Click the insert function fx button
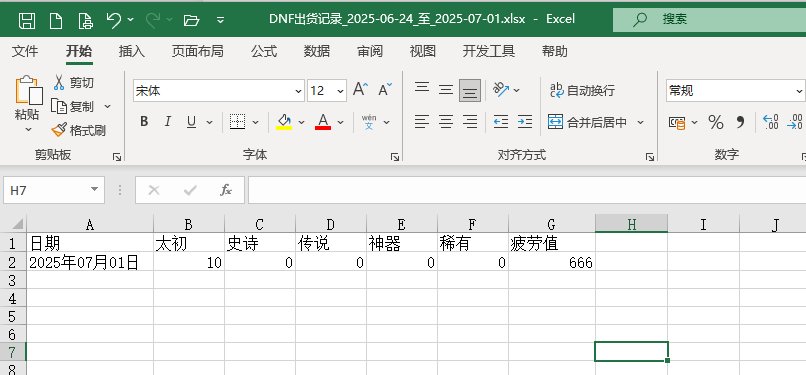The width and height of the screenshot is (806, 375). click(226, 190)
